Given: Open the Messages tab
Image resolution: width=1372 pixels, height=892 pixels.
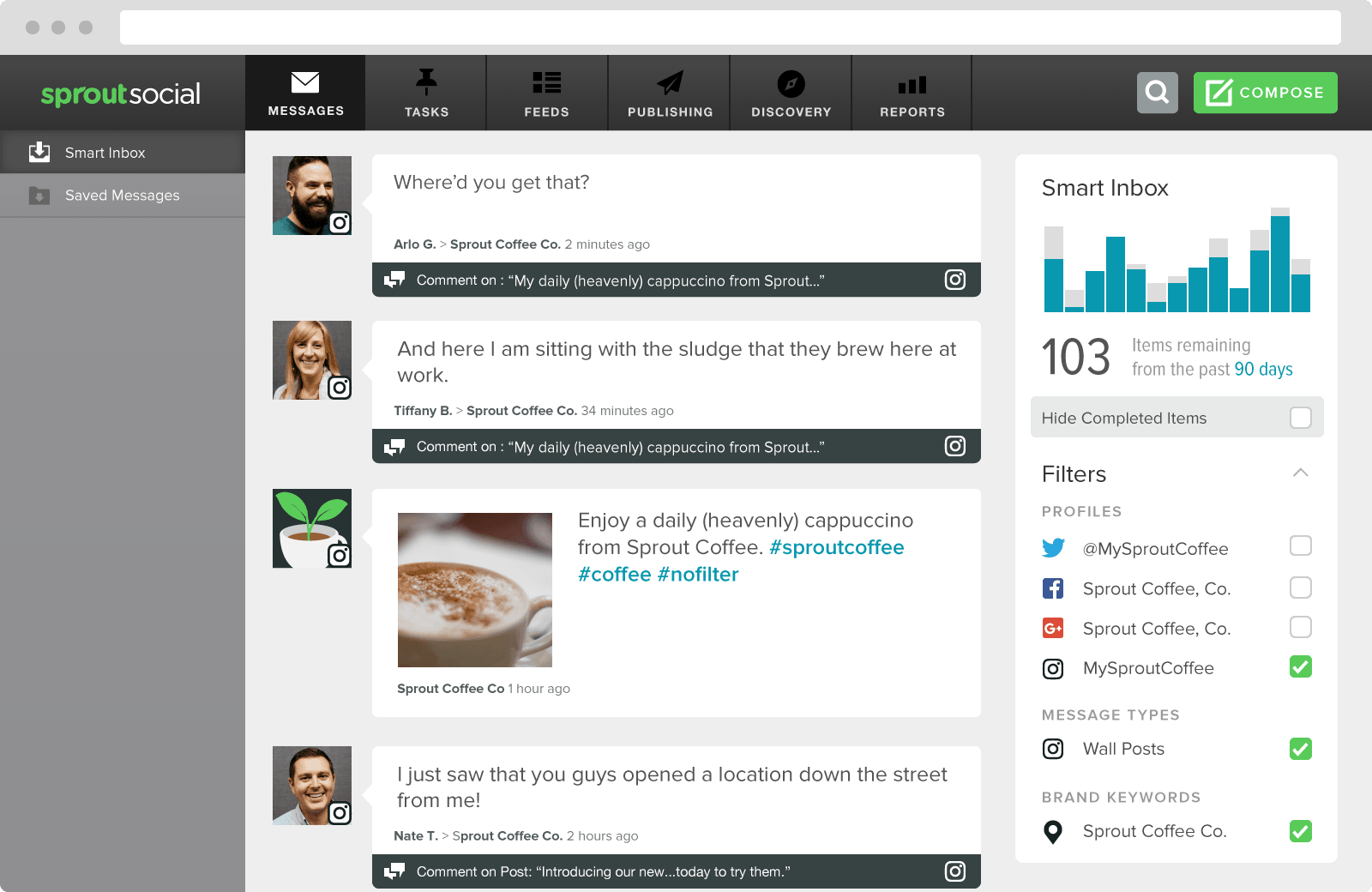Looking at the screenshot, I should click(x=305, y=93).
